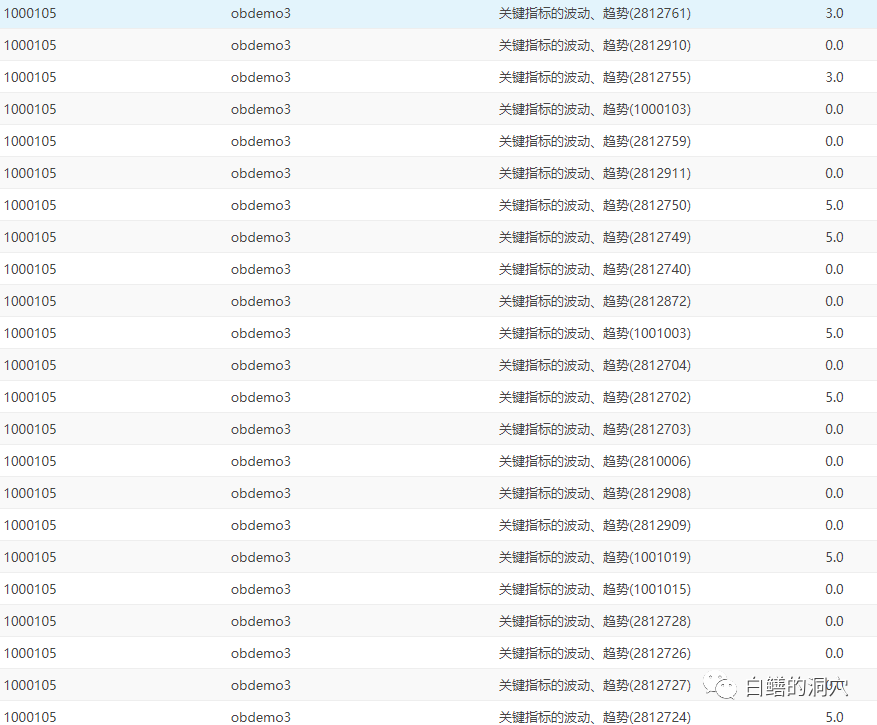Click the entry with ID (2812702)
This screenshot has width=877, height=725.
pos(594,397)
